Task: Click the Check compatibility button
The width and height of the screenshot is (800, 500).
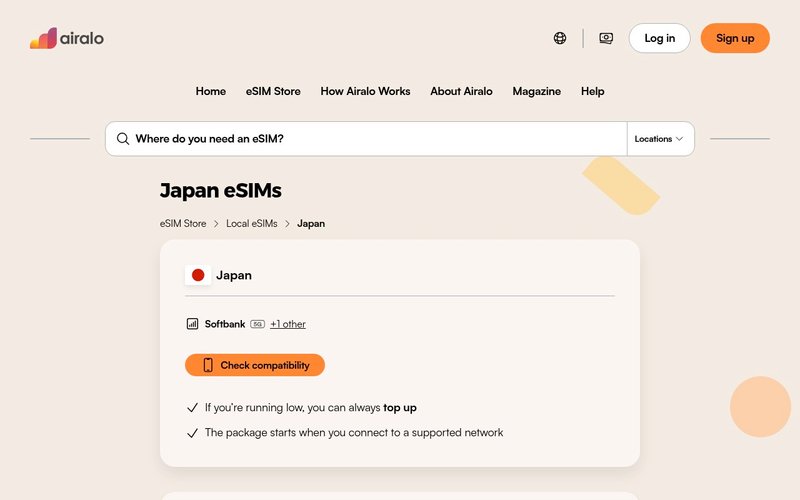Action: (255, 365)
